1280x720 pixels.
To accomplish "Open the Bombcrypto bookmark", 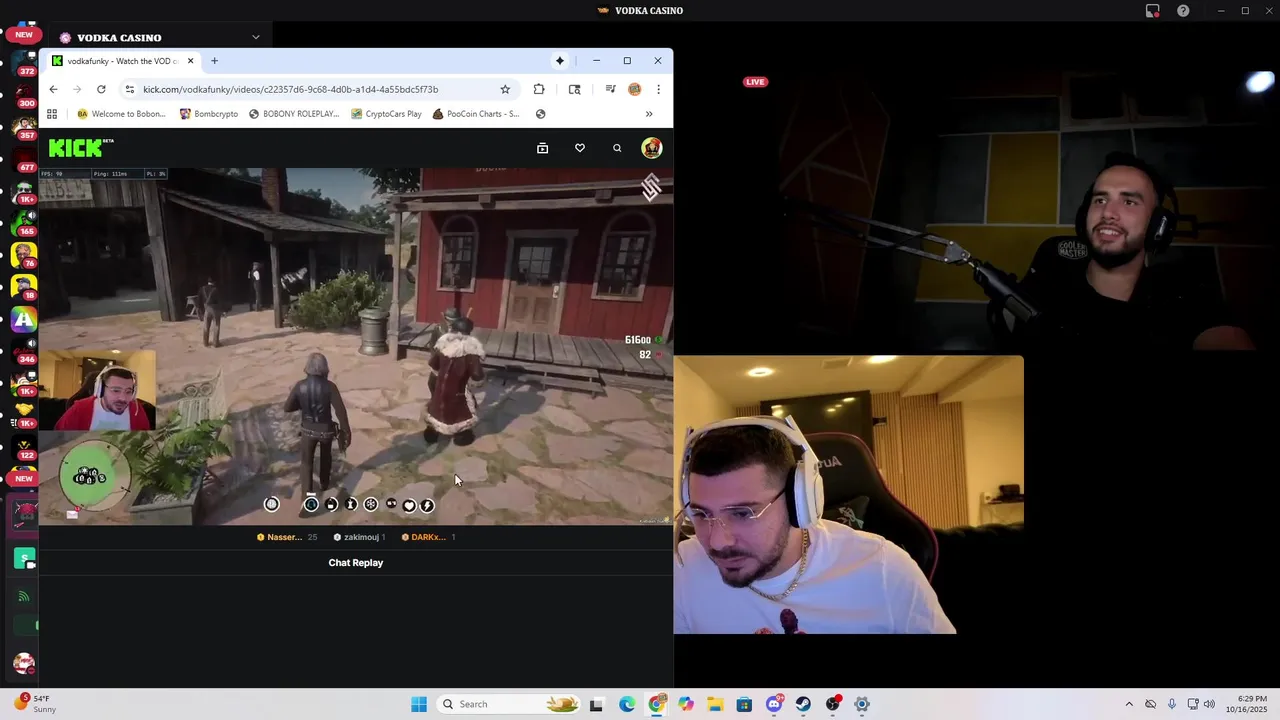I will [x=209, y=114].
